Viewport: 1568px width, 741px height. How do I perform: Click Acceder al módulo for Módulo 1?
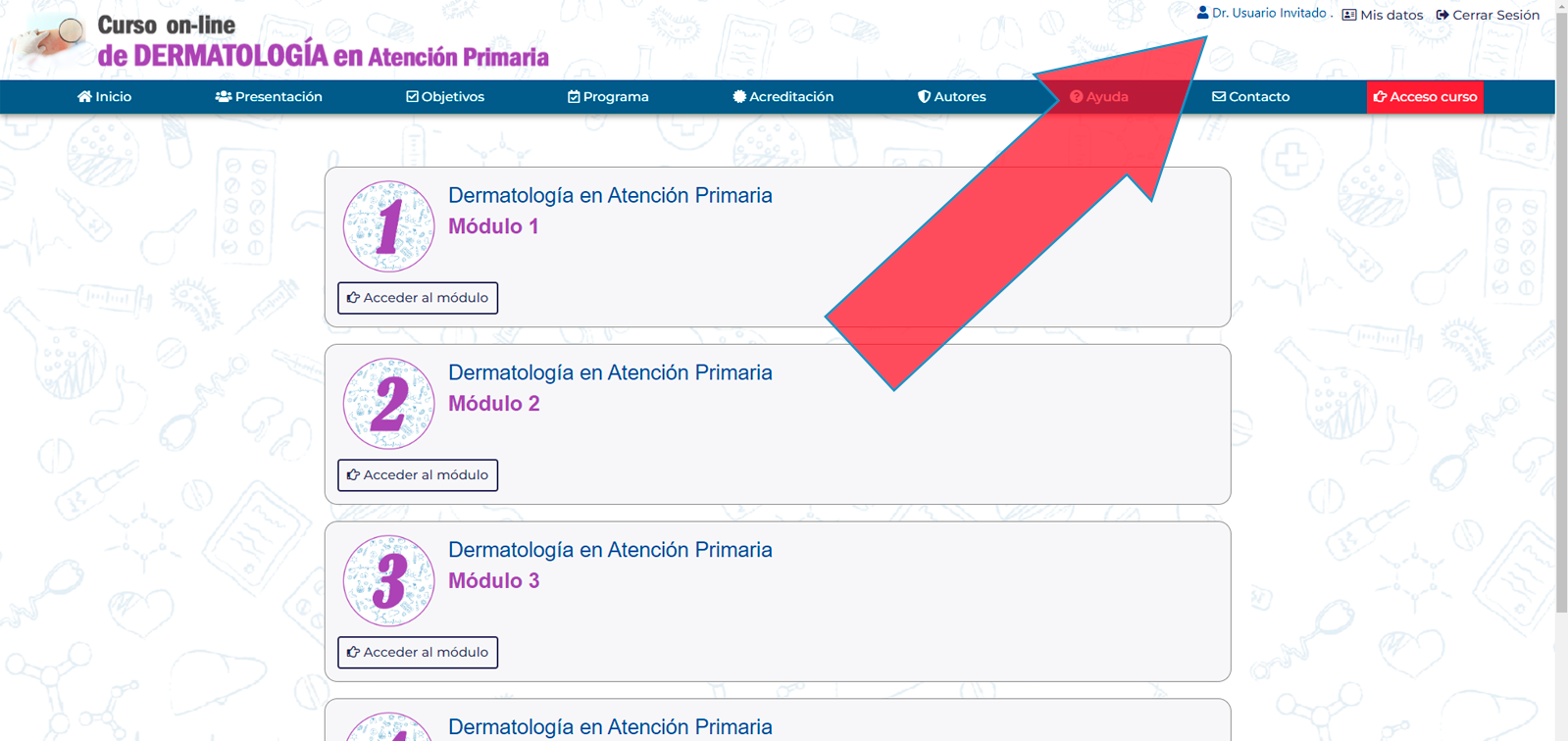coord(418,298)
